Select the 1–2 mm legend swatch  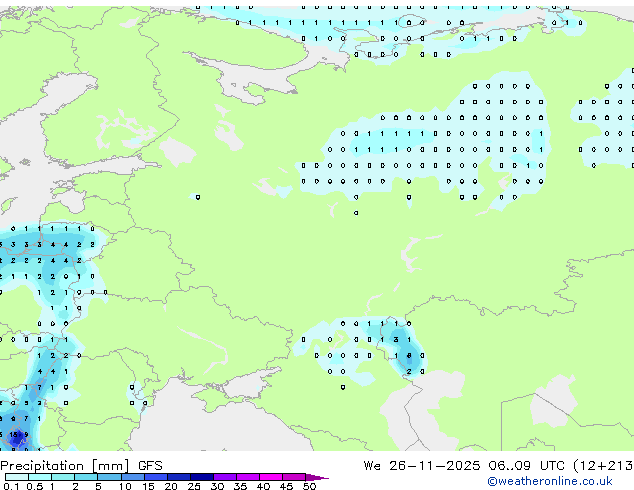point(63,477)
